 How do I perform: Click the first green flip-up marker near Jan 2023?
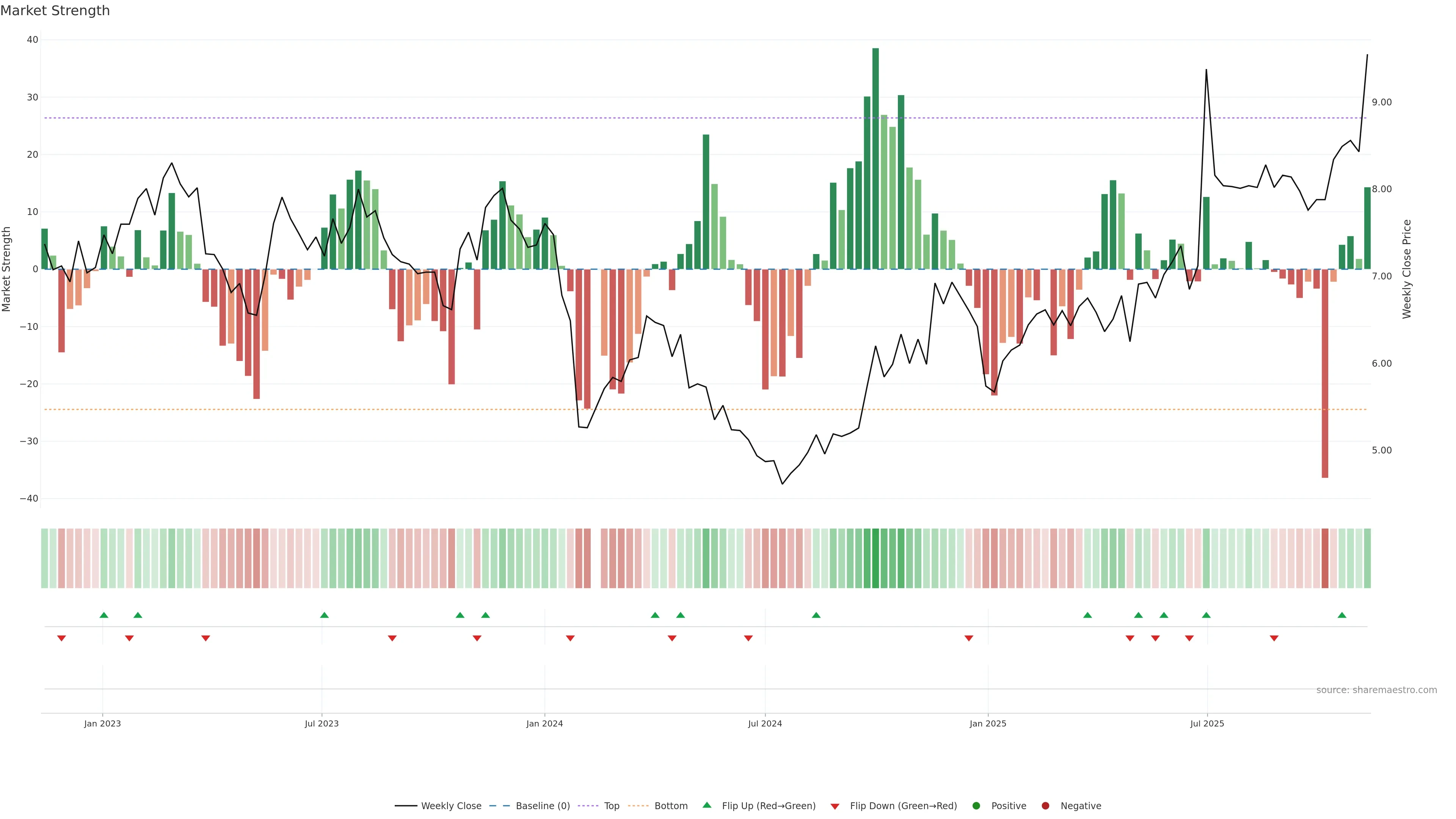tap(104, 615)
